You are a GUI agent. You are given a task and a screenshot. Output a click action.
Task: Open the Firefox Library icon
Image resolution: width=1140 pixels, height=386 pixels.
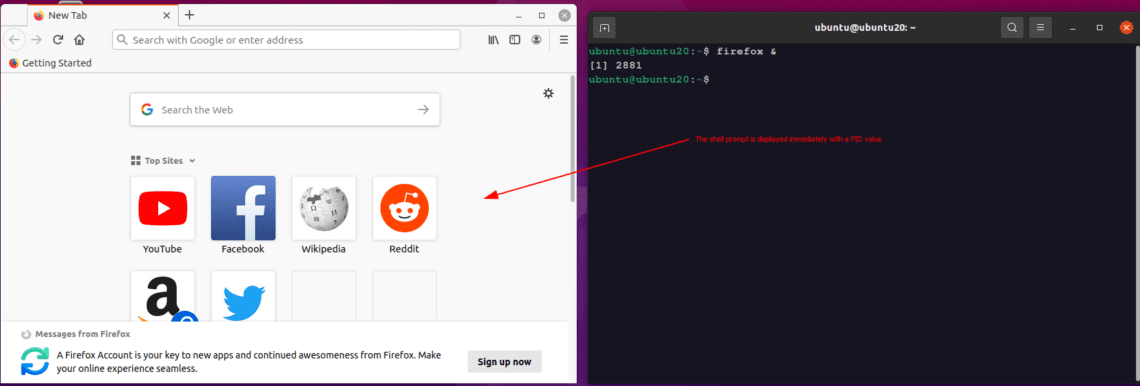pos(493,40)
